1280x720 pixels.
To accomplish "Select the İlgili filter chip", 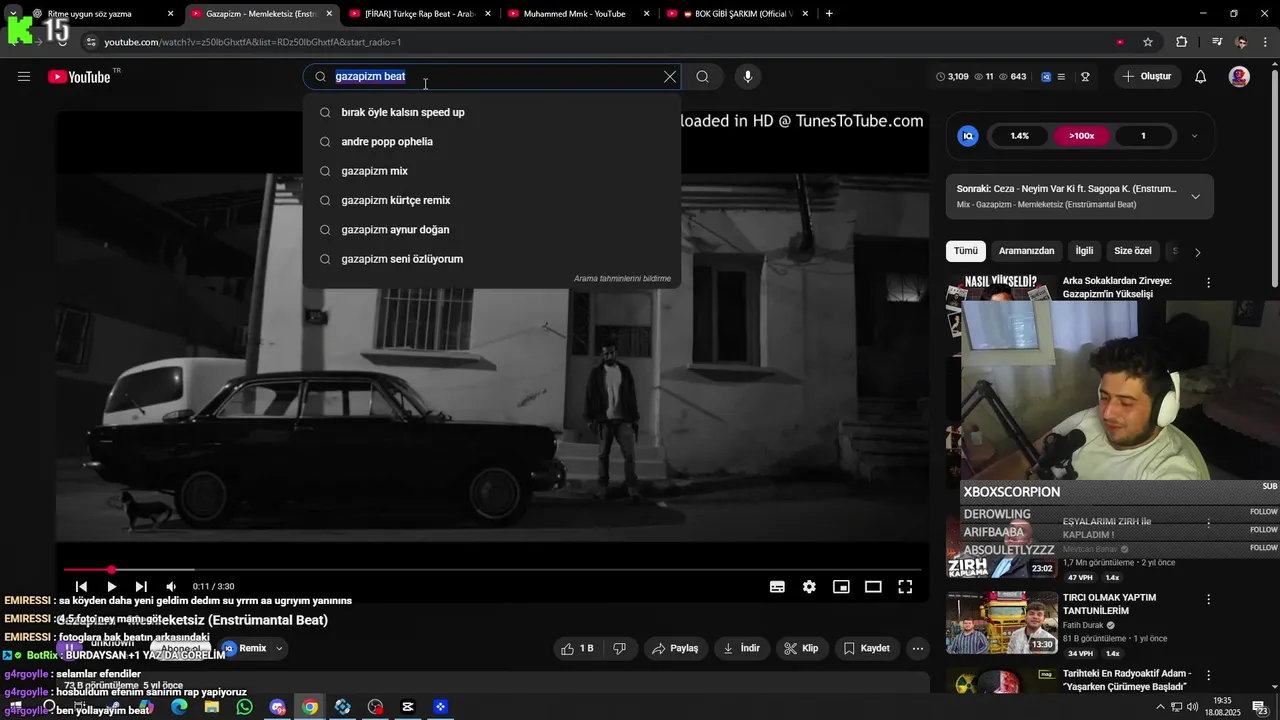I will click(x=1084, y=251).
